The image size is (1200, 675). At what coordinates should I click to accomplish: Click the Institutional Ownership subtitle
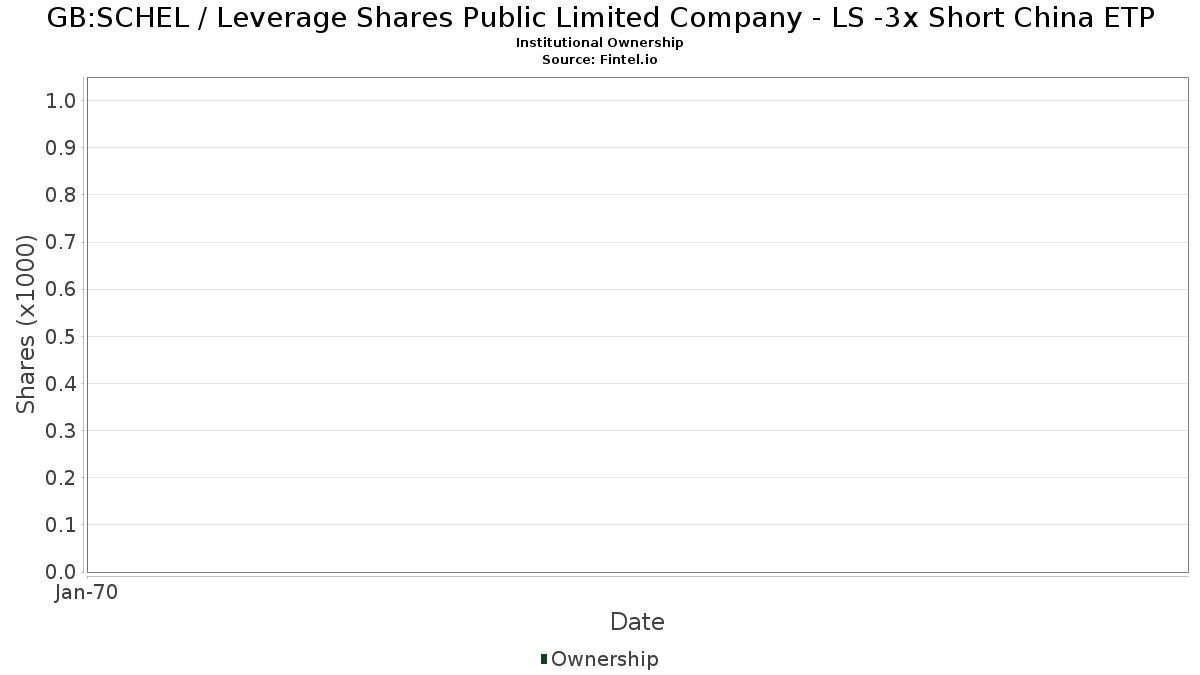(x=600, y=43)
